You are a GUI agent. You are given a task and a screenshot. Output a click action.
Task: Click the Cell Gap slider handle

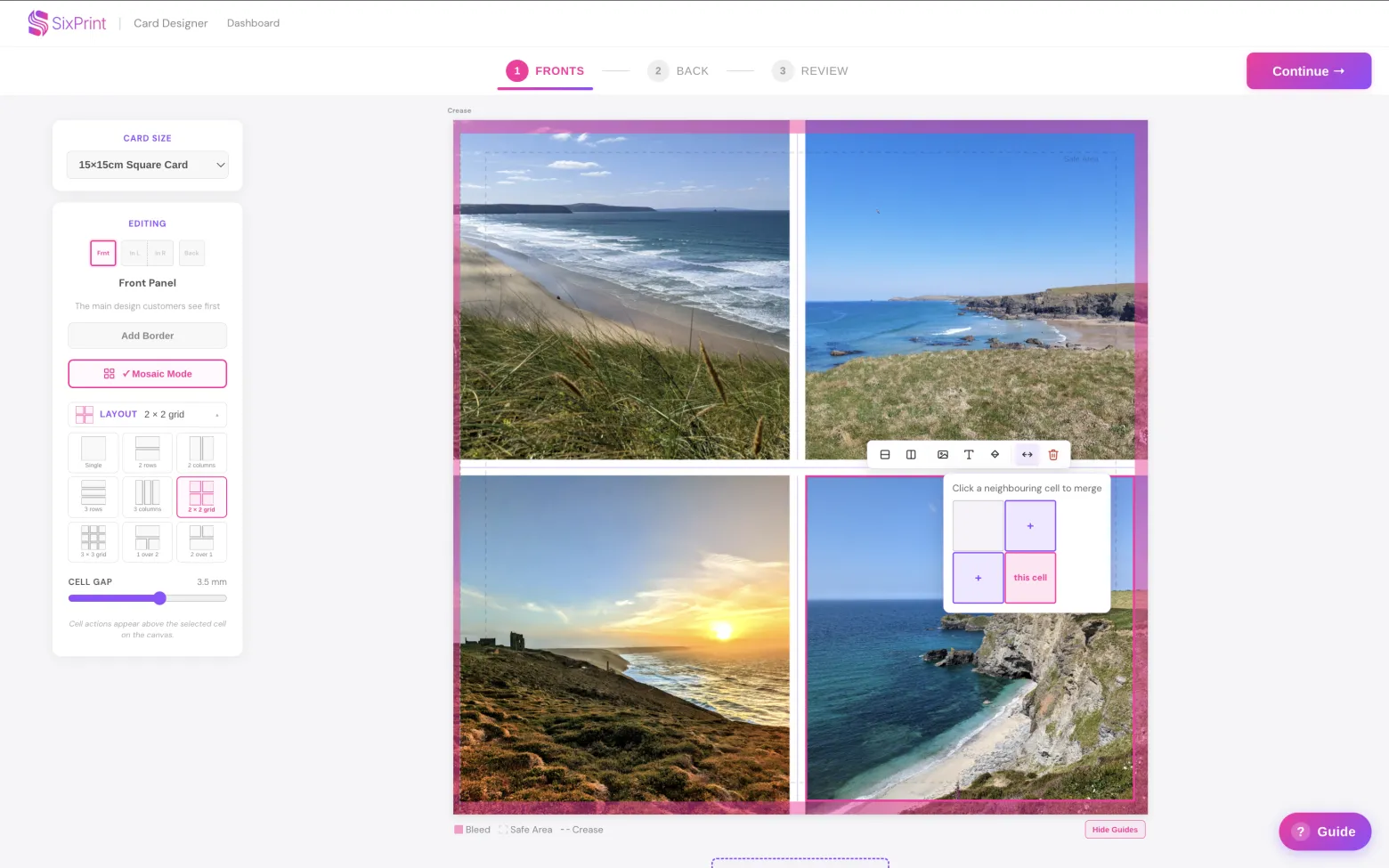(159, 598)
